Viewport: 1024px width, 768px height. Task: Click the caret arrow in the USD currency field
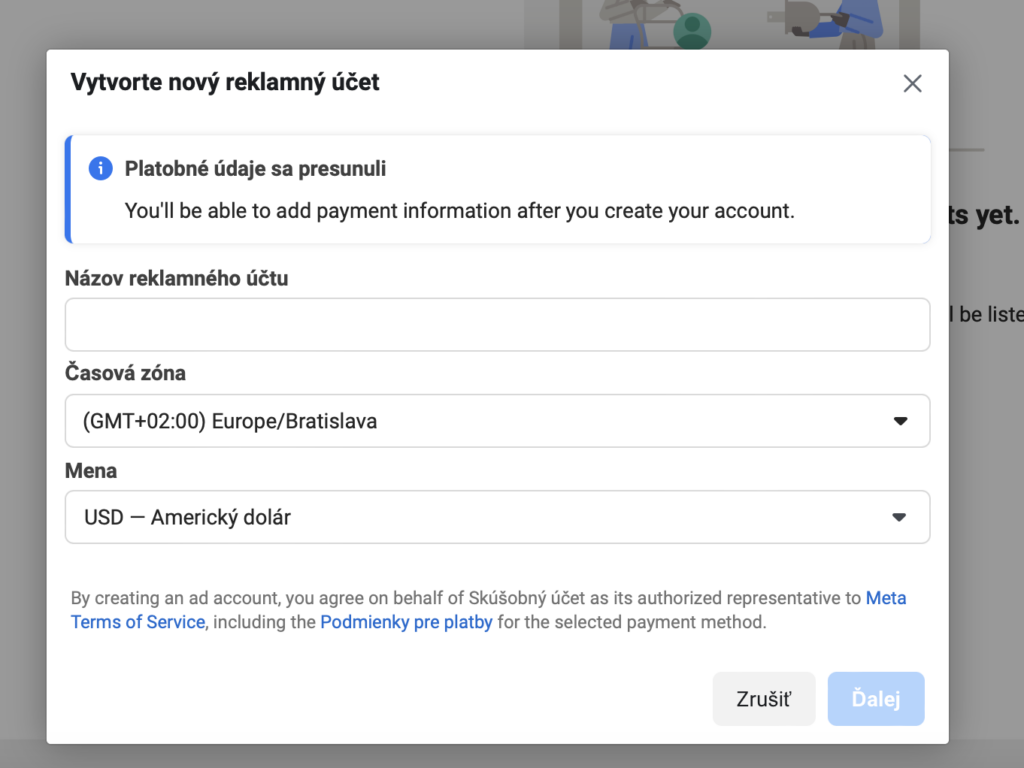pyautogui.click(x=899, y=517)
